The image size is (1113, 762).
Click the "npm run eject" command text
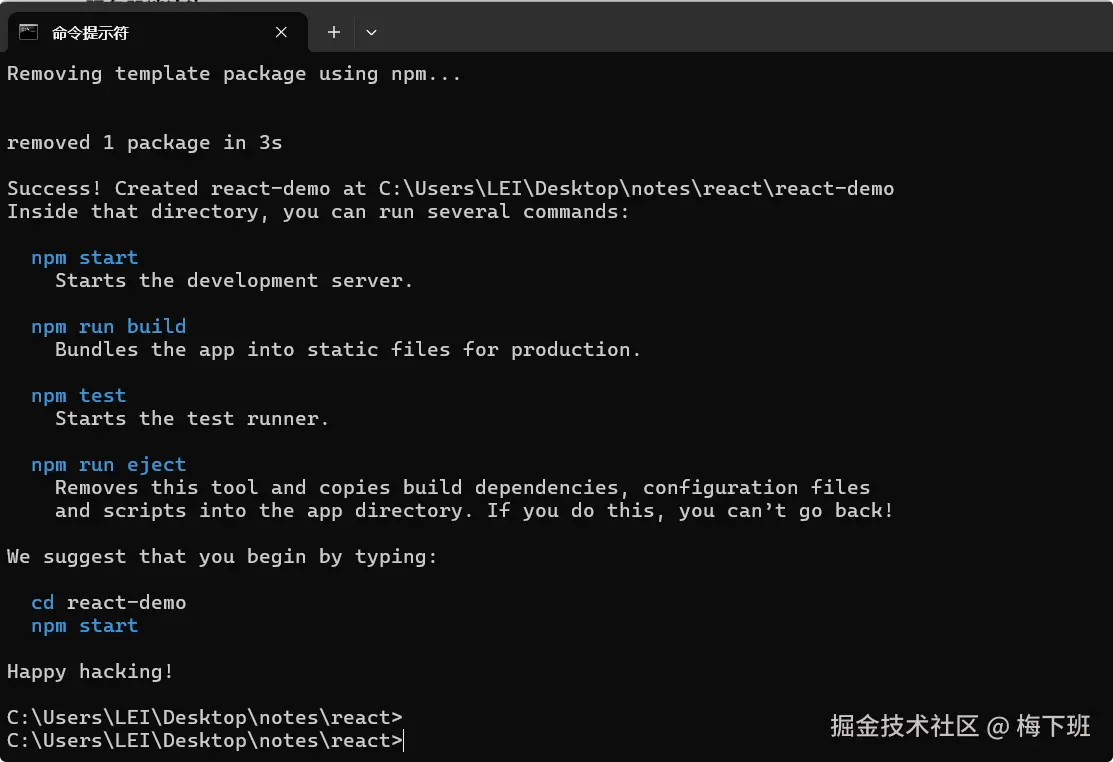coord(108,465)
